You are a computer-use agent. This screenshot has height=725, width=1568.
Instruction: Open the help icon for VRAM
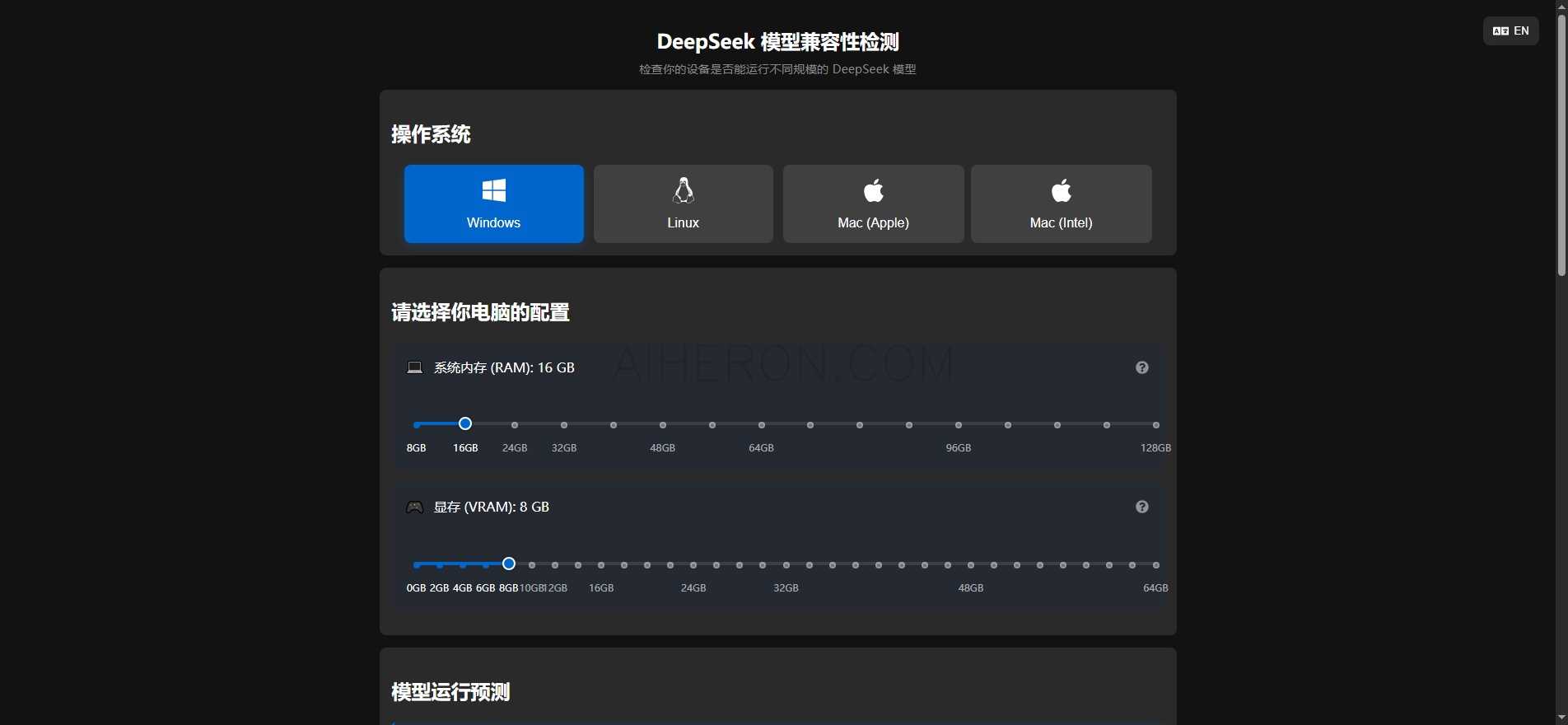(1142, 507)
